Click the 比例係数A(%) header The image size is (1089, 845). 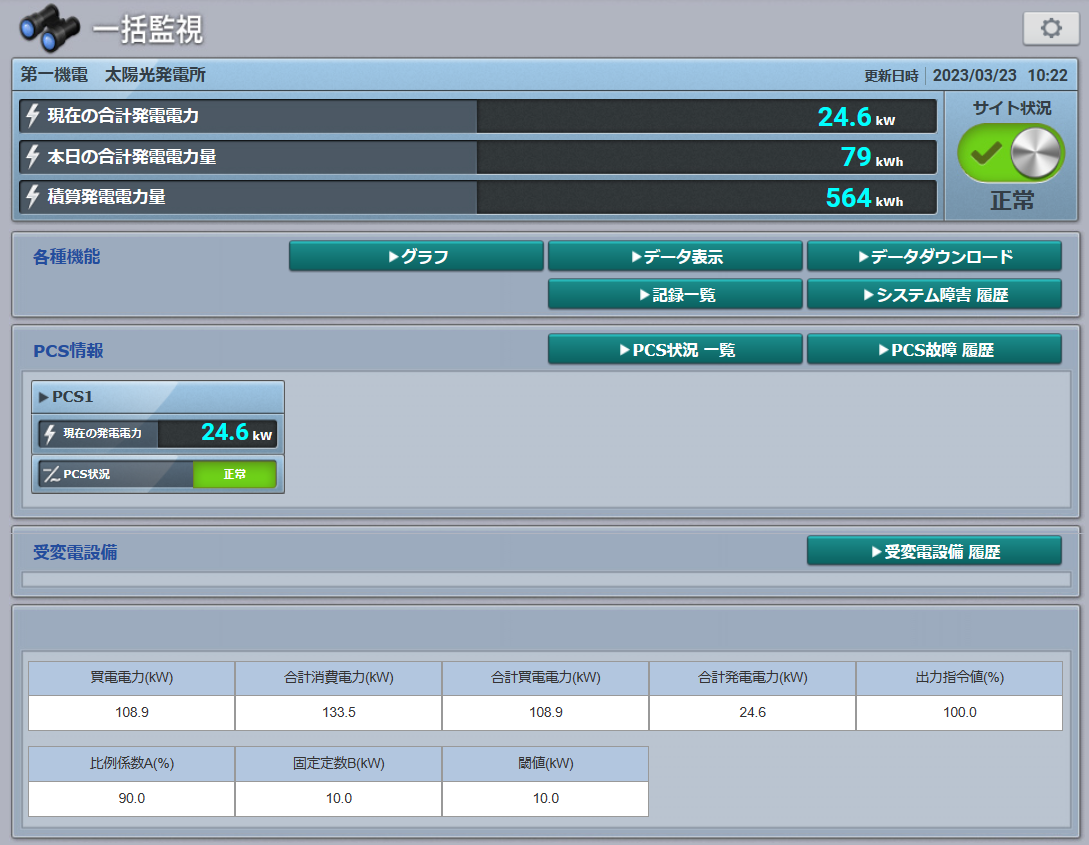[131, 764]
